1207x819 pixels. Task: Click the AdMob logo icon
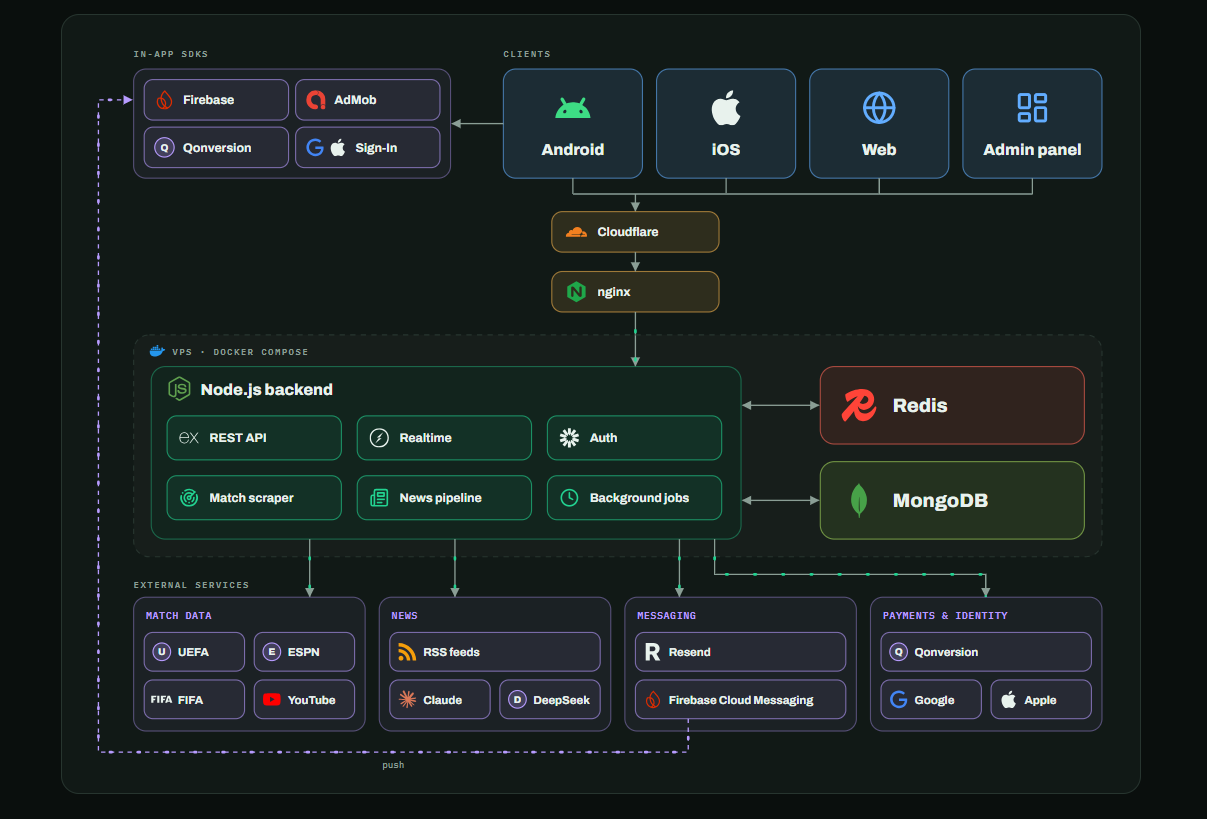pos(316,100)
